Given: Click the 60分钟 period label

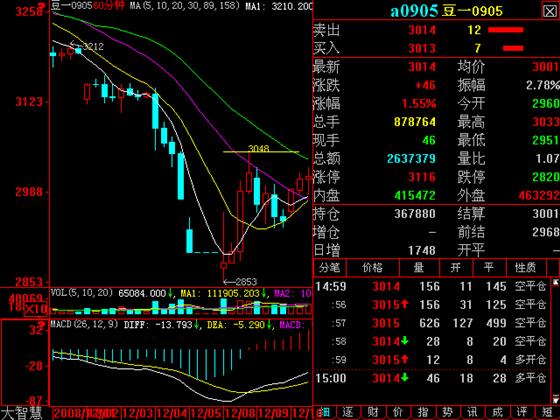Looking at the screenshot, I should (108, 5).
